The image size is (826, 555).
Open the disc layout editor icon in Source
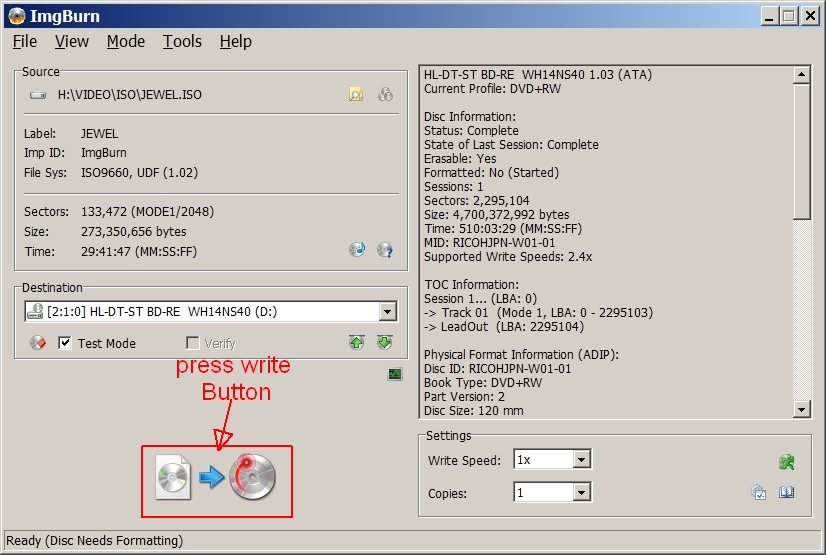(385, 94)
